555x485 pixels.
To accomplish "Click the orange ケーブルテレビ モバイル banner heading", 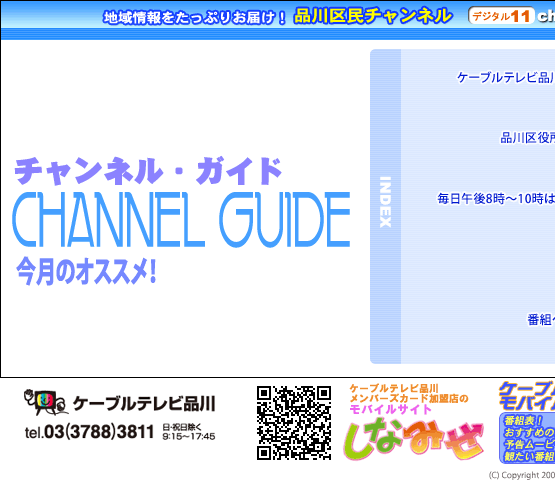I will [527, 396].
